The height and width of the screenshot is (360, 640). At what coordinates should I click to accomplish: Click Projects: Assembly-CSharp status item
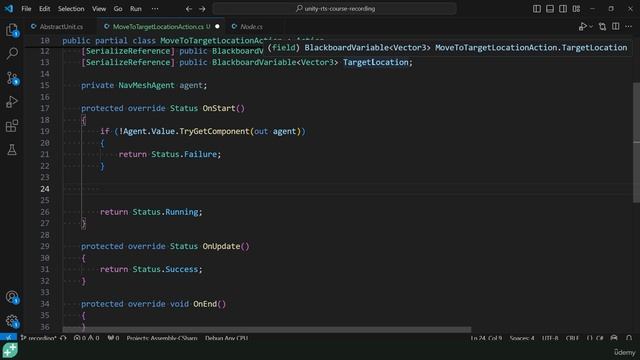[x=162, y=338]
